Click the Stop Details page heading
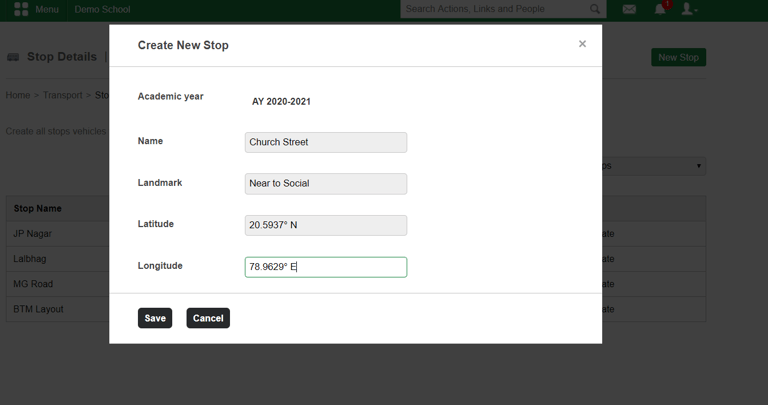Viewport: 768px width, 405px height. tap(62, 57)
